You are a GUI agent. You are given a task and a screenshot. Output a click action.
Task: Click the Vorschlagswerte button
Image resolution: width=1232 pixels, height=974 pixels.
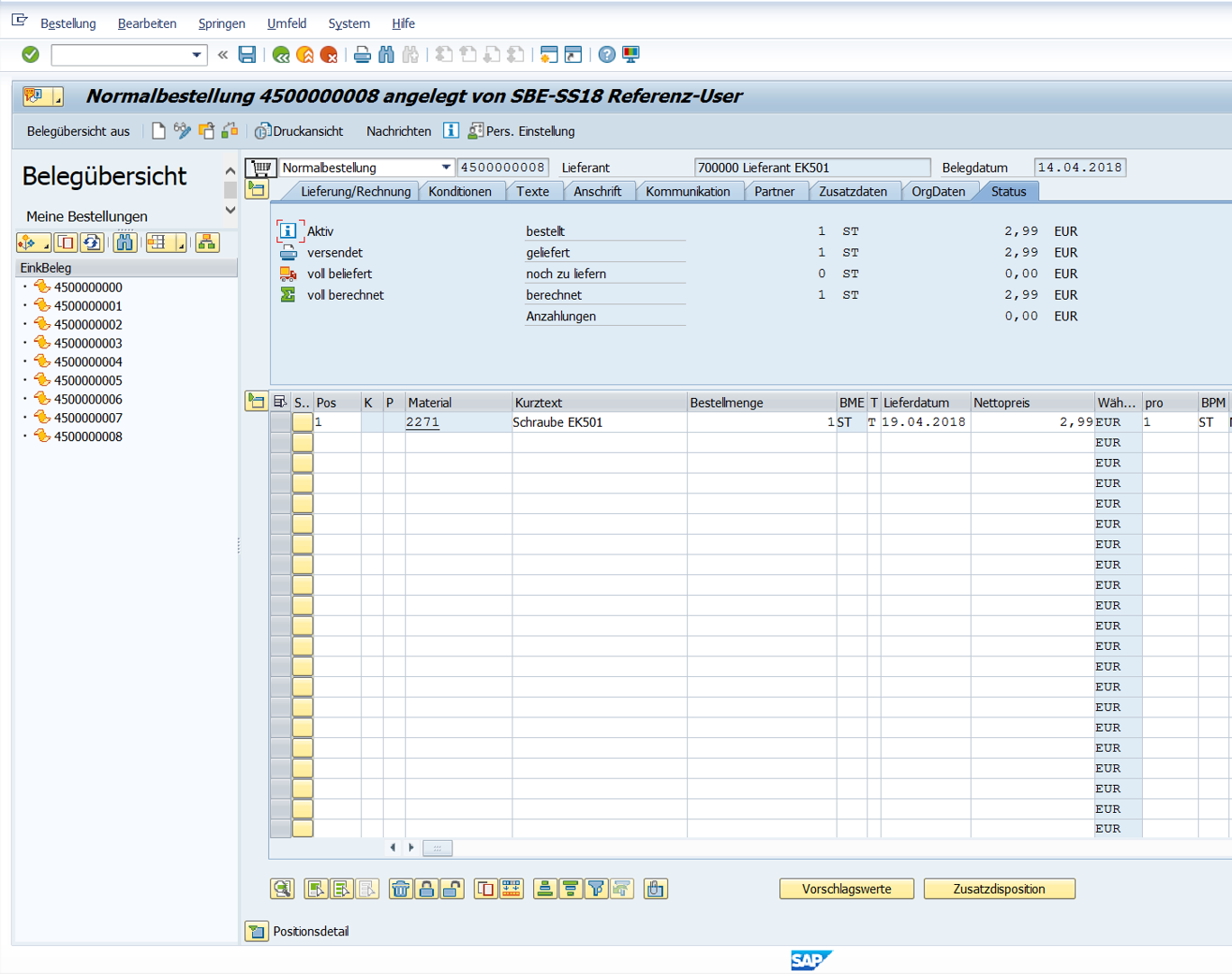point(846,889)
